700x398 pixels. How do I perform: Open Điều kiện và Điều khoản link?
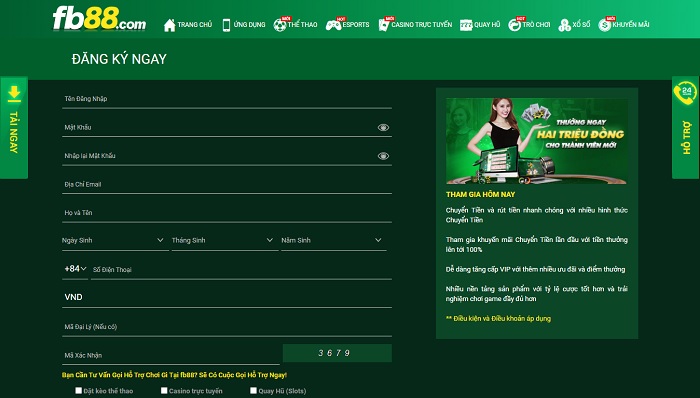pyautogui.click(x=498, y=319)
